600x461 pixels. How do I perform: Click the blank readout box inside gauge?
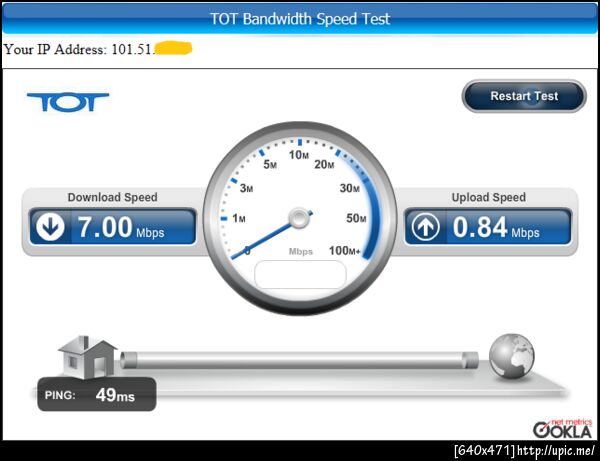click(x=300, y=275)
